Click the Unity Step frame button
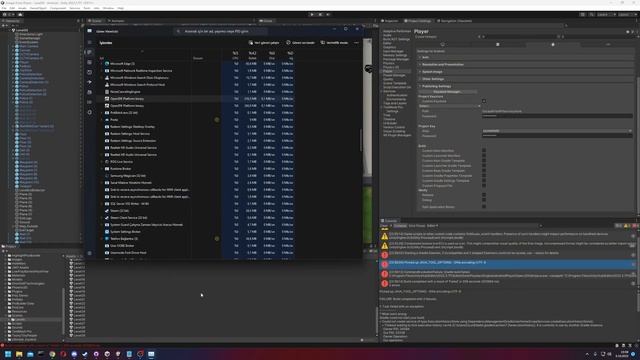The width and height of the screenshot is (640, 360). [x=328, y=14]
